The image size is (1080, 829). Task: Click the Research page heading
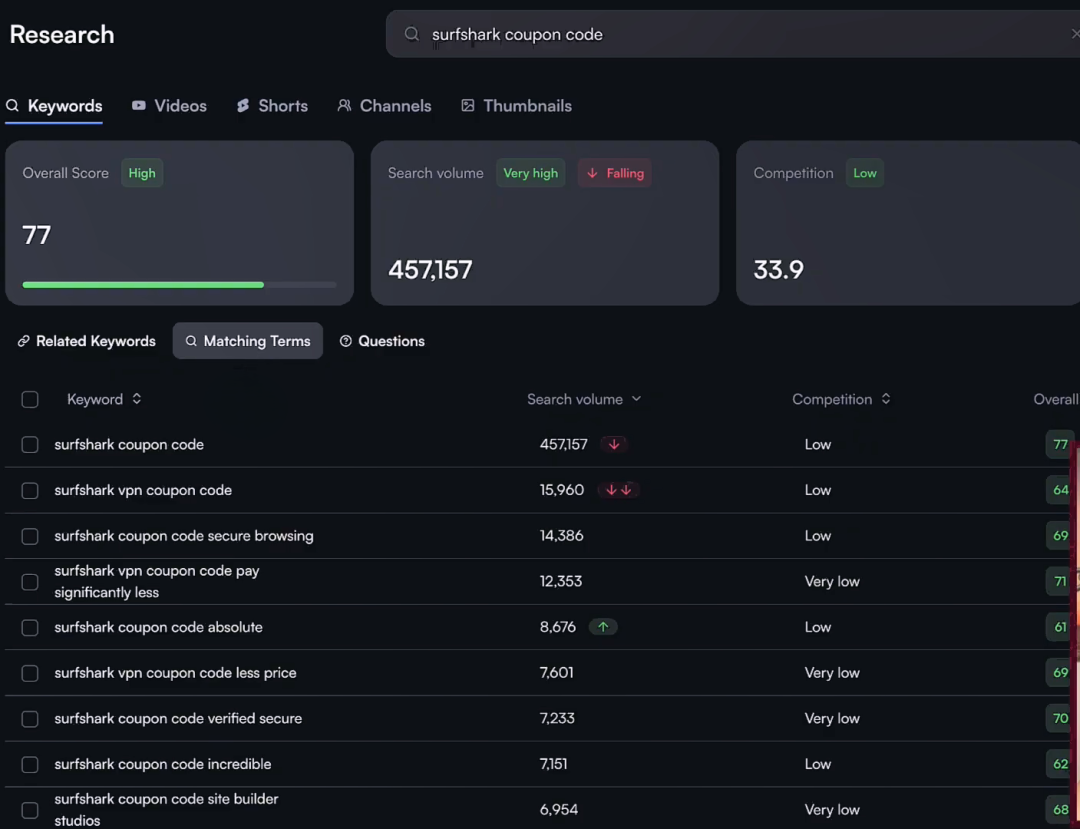pos(62,34)
